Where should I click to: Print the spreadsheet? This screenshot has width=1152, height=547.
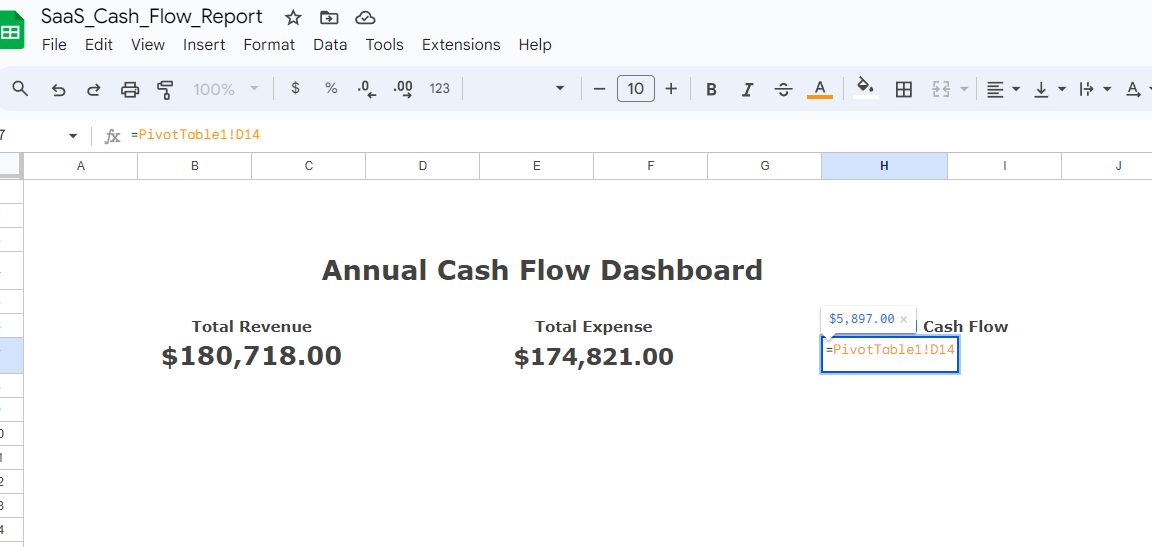pyautogui.click(x=130, y=90)
